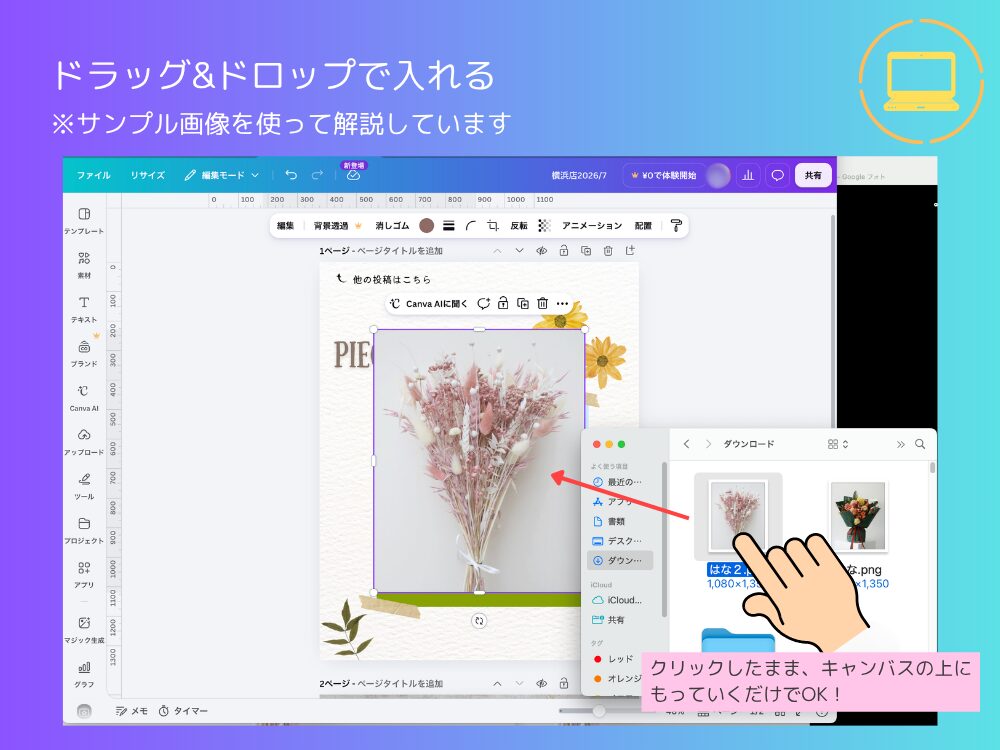Delete page 1 using trash icon

point(608,251)
